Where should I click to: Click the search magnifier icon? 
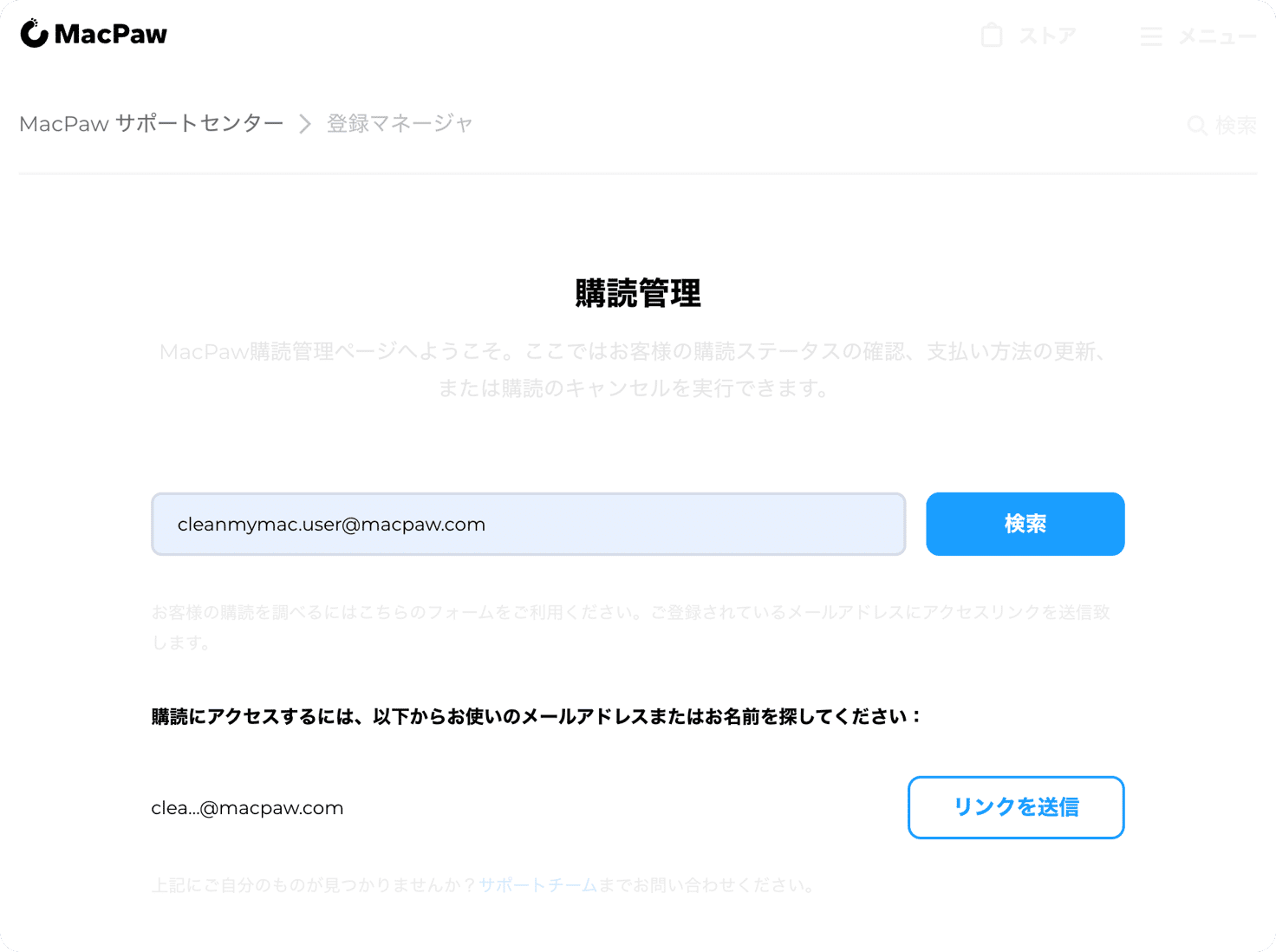[x=1197, y=126]
